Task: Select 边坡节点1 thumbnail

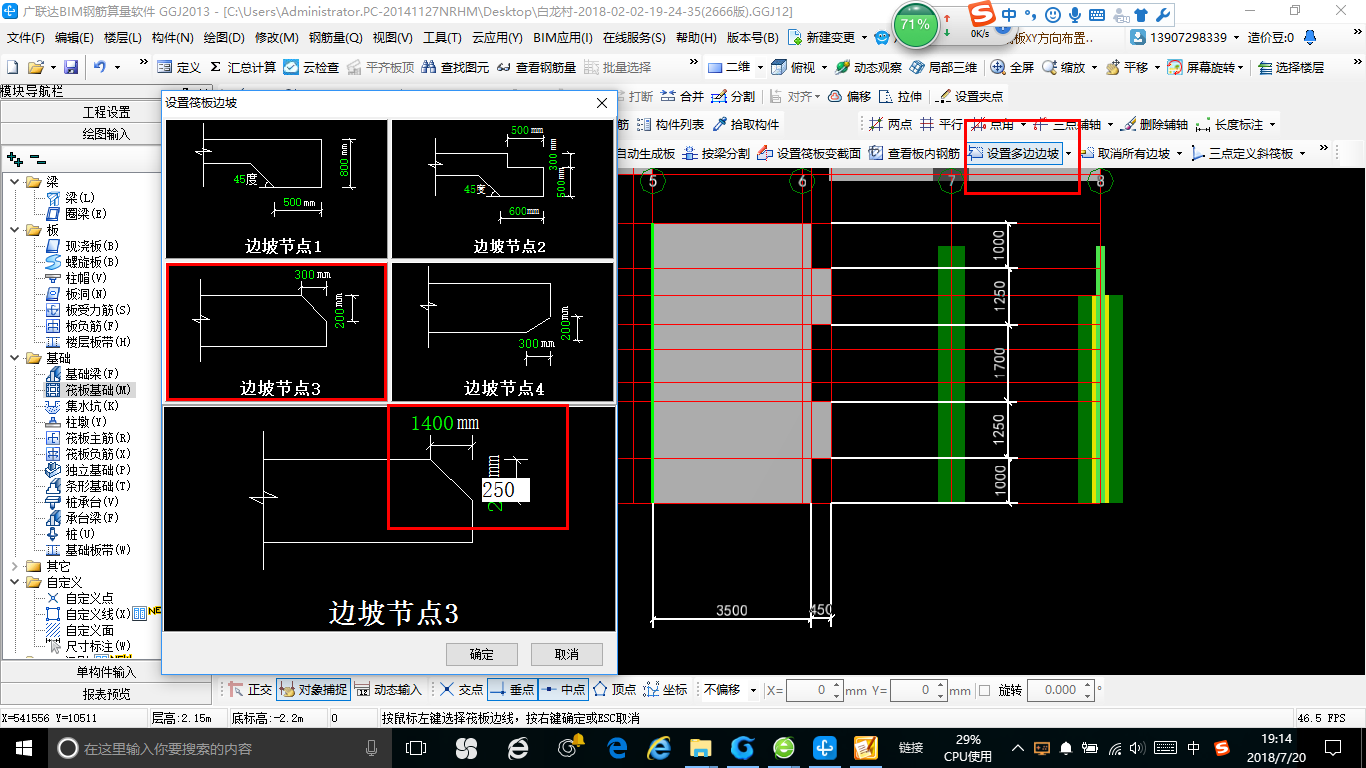Action: (x=276, y=189)
